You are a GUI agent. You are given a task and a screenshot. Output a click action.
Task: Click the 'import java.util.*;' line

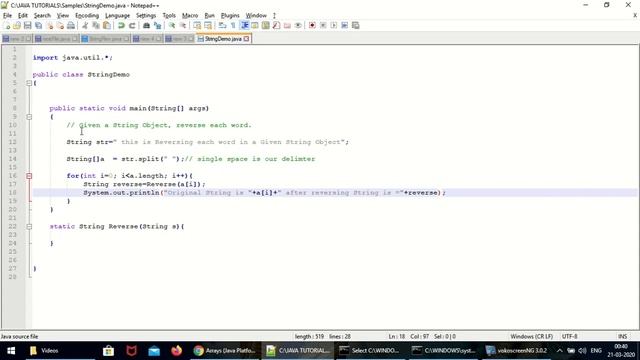point(73,58)
